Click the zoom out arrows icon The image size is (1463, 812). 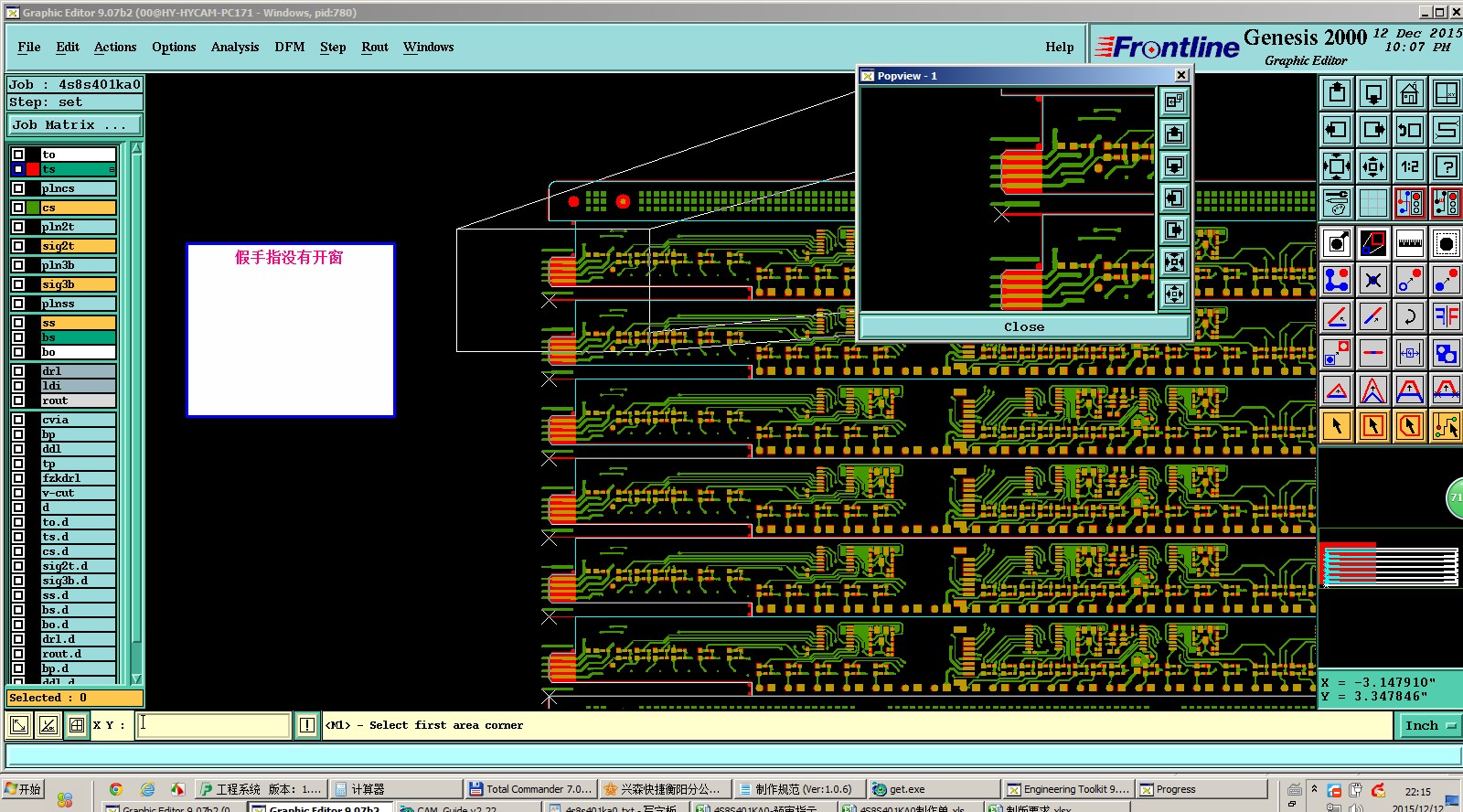[1373, 166]
